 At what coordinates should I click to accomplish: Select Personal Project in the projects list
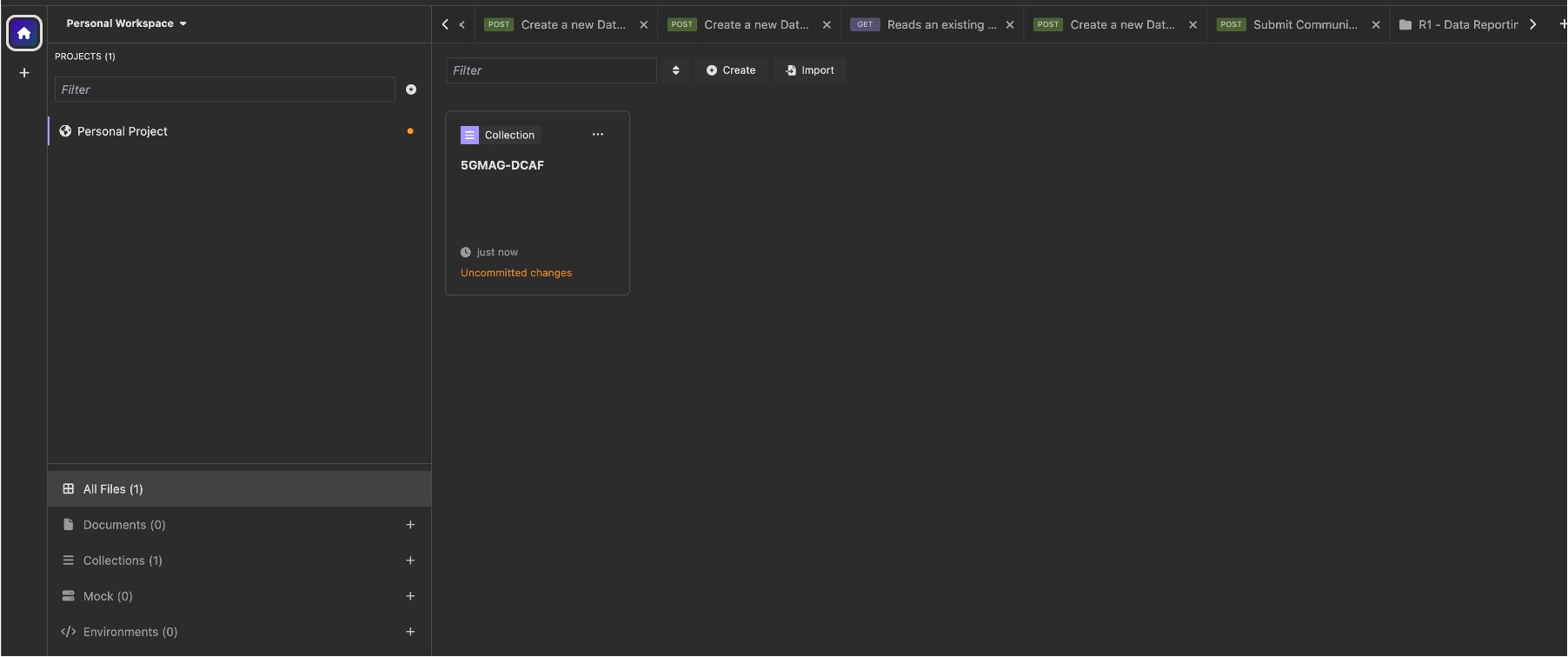(x=123, y=131)
